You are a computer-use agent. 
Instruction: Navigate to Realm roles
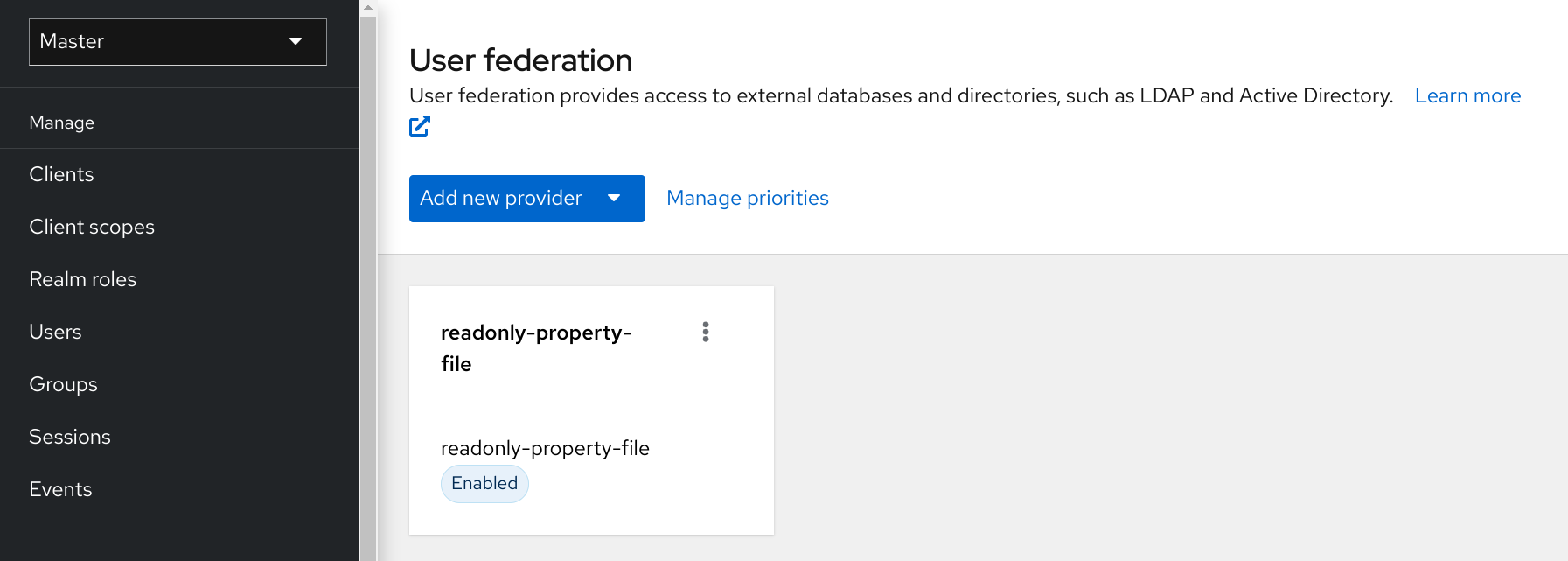point(83,278)
